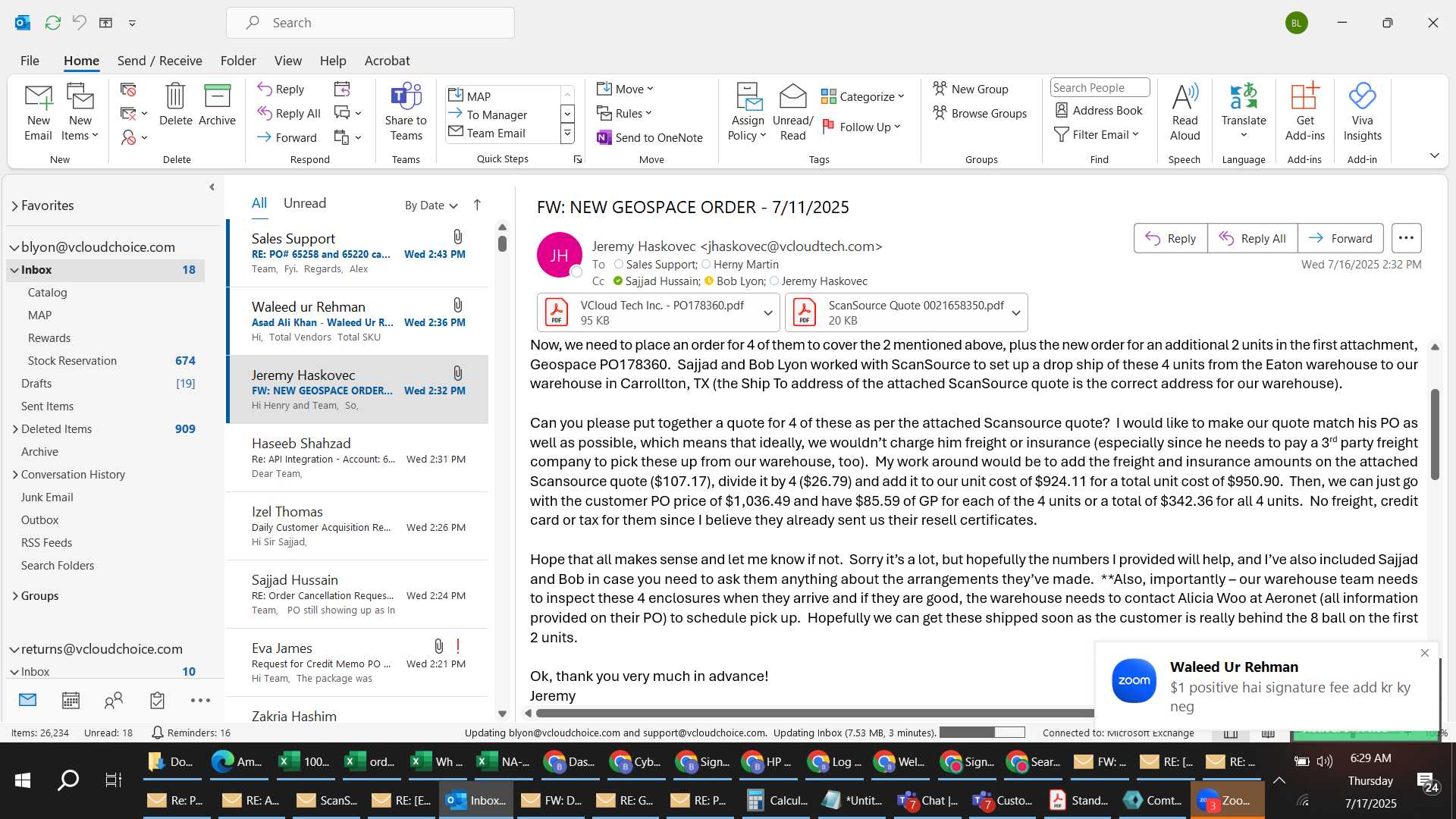Click the Search People input field

1100,88
